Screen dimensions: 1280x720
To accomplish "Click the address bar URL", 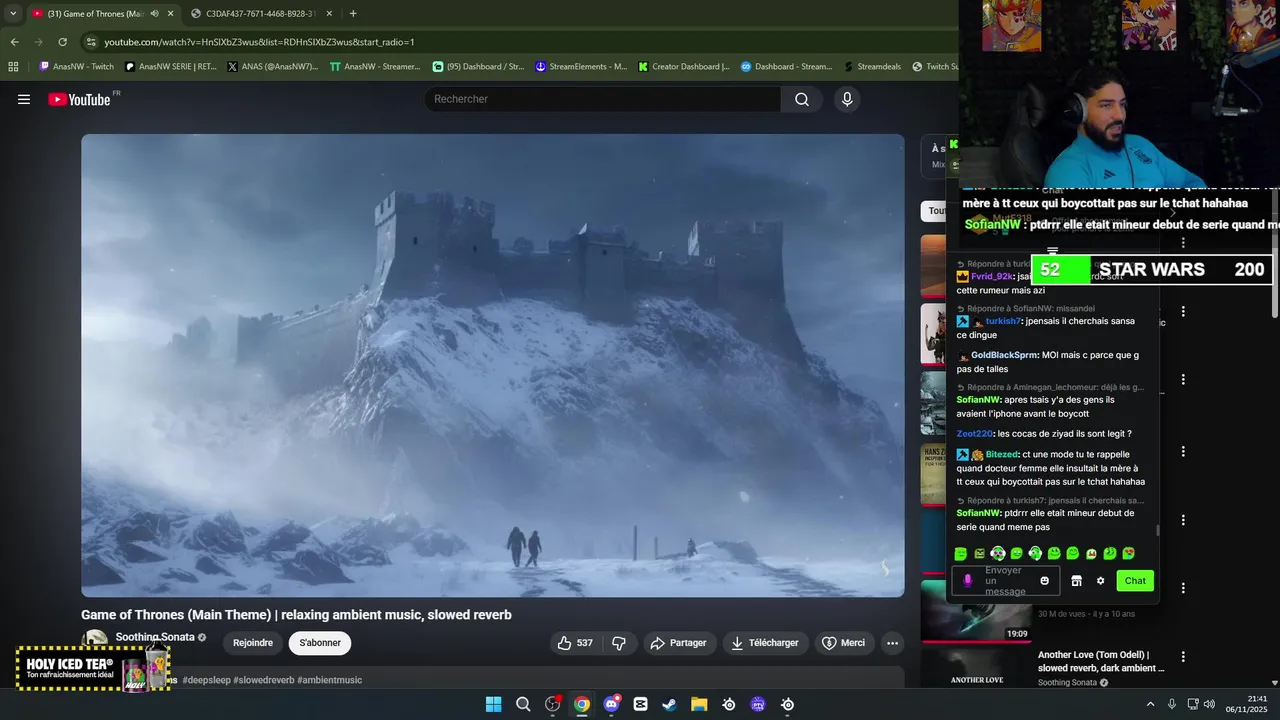I will [259, 42].
